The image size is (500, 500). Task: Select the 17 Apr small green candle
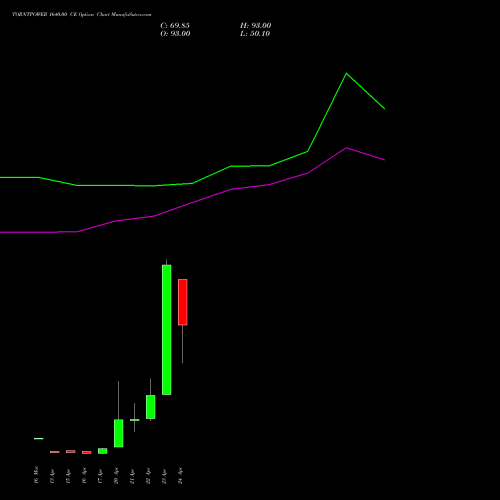(103, 451)
